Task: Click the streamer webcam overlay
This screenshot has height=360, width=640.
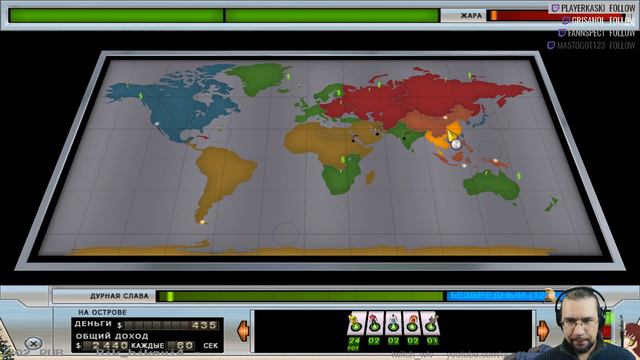Action: (x=583, y=324)
